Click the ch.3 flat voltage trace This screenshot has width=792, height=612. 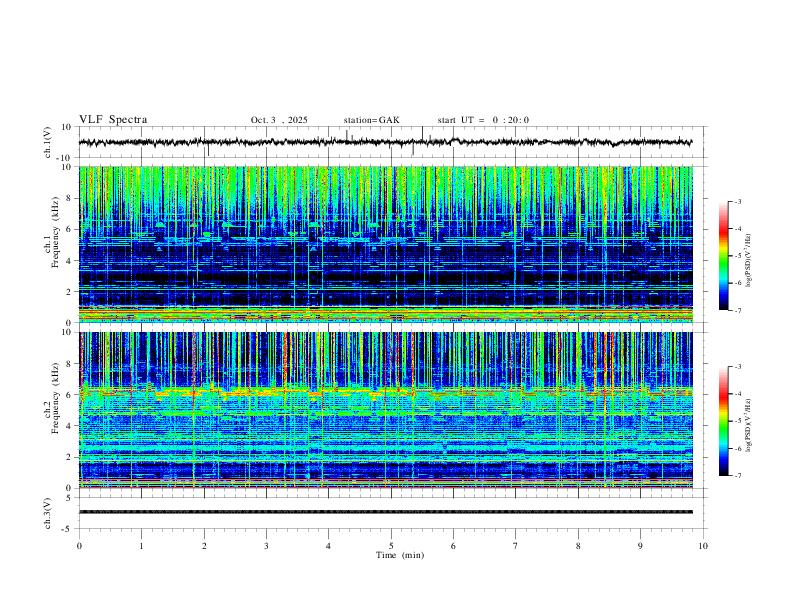click(x=385, y=512)
